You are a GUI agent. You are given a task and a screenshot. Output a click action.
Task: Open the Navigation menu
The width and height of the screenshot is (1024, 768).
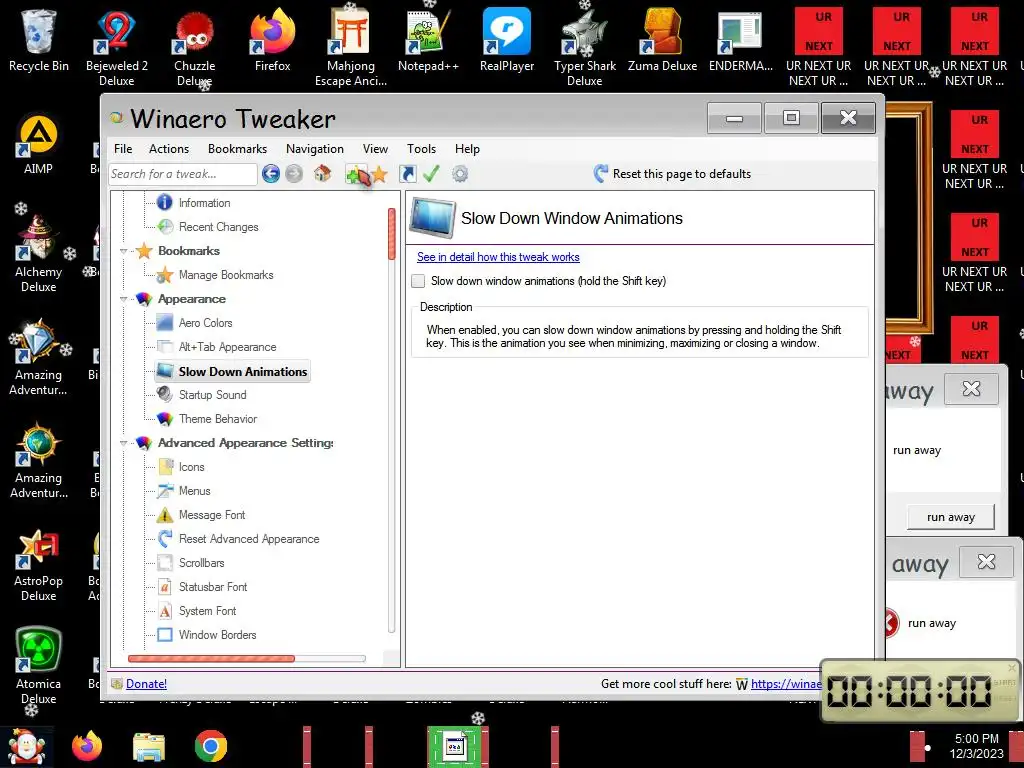tap(314, 149)
